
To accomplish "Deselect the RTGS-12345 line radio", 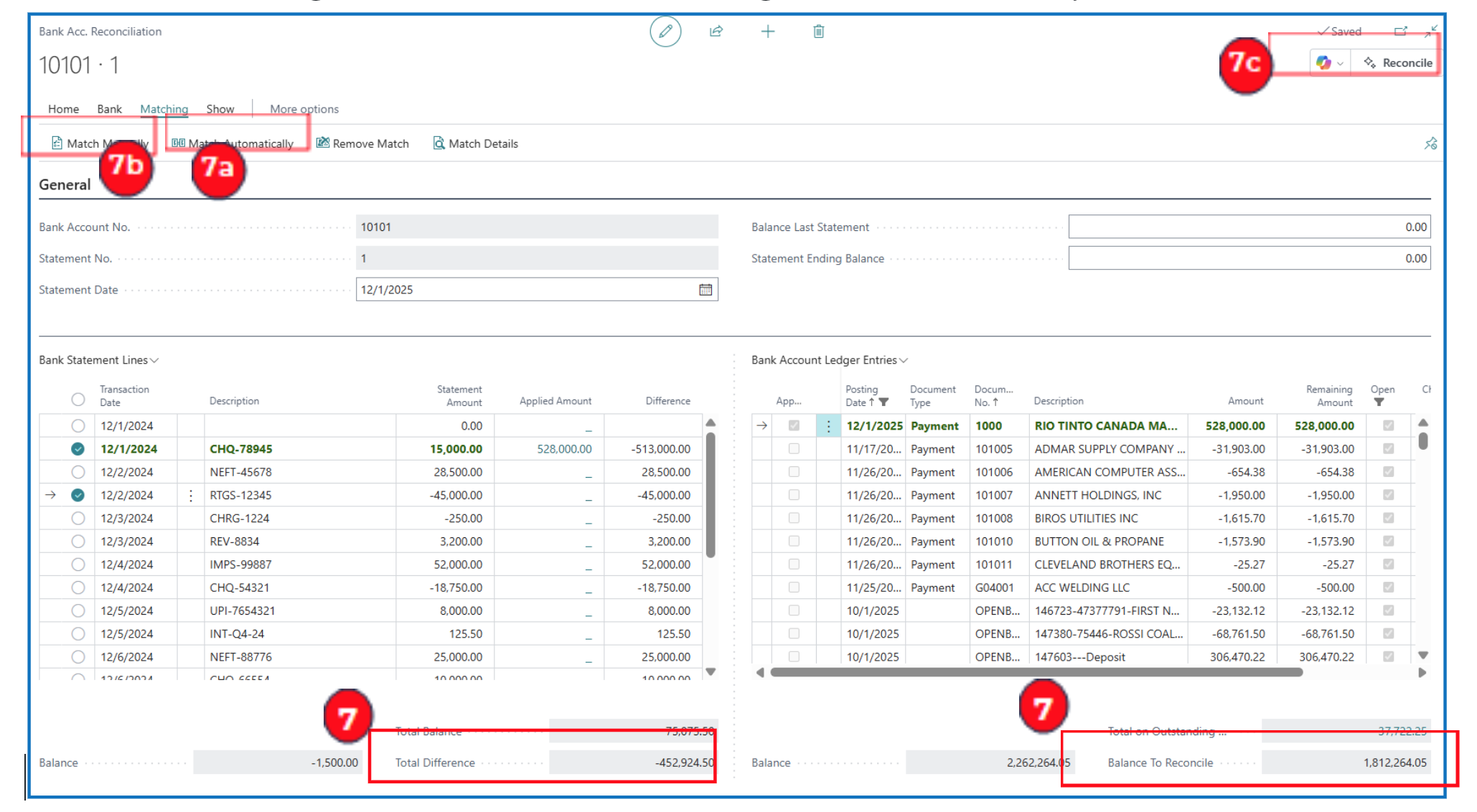I will coord(78,495).
